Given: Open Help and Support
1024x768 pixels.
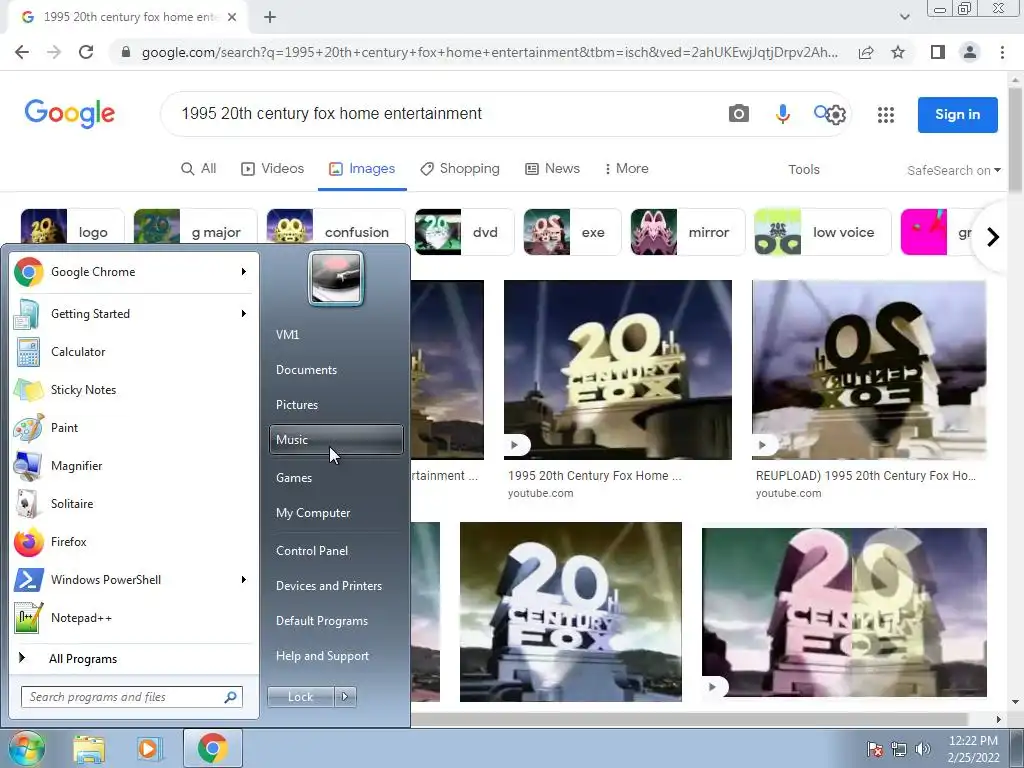Looking at the screenshot, I should click(x=336, y=656).
